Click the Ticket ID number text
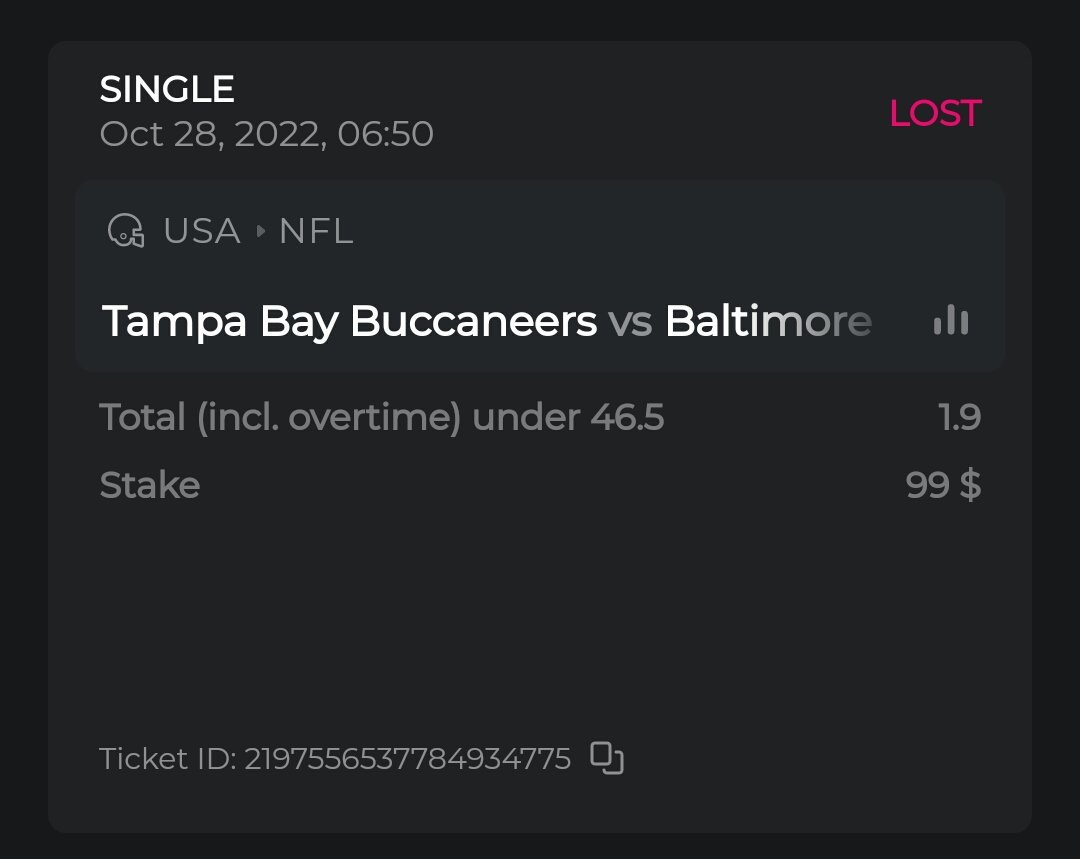Screen dimensions: 1080x859 (x=408, y=759)
